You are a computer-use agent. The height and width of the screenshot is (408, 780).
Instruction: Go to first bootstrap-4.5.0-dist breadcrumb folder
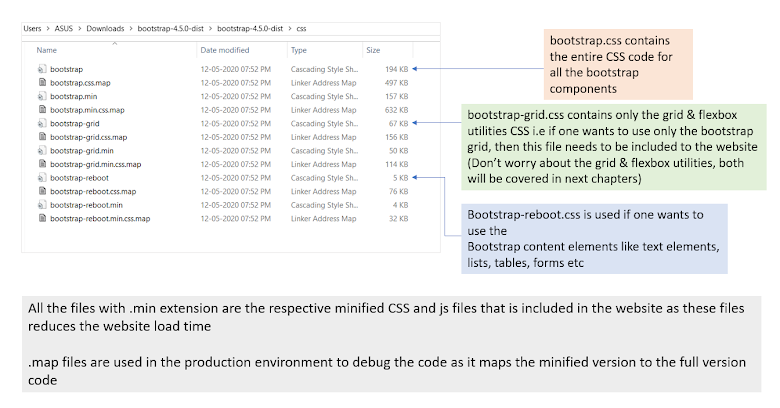[171, 28]
